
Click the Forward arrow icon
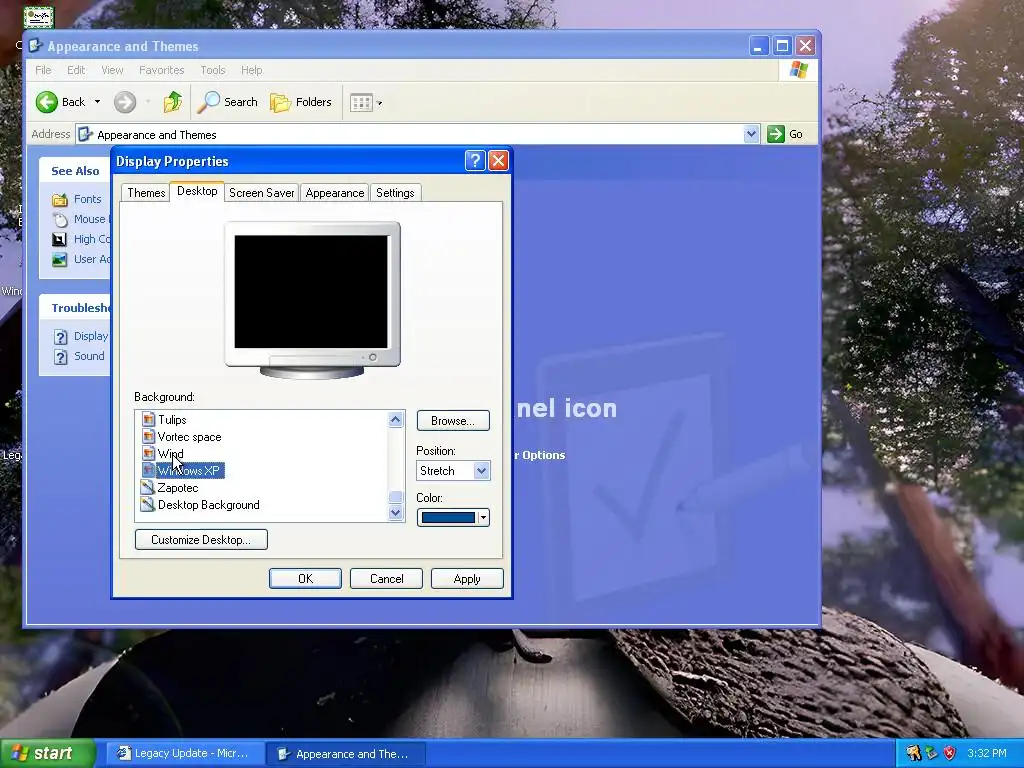click(x=125, y=102)
